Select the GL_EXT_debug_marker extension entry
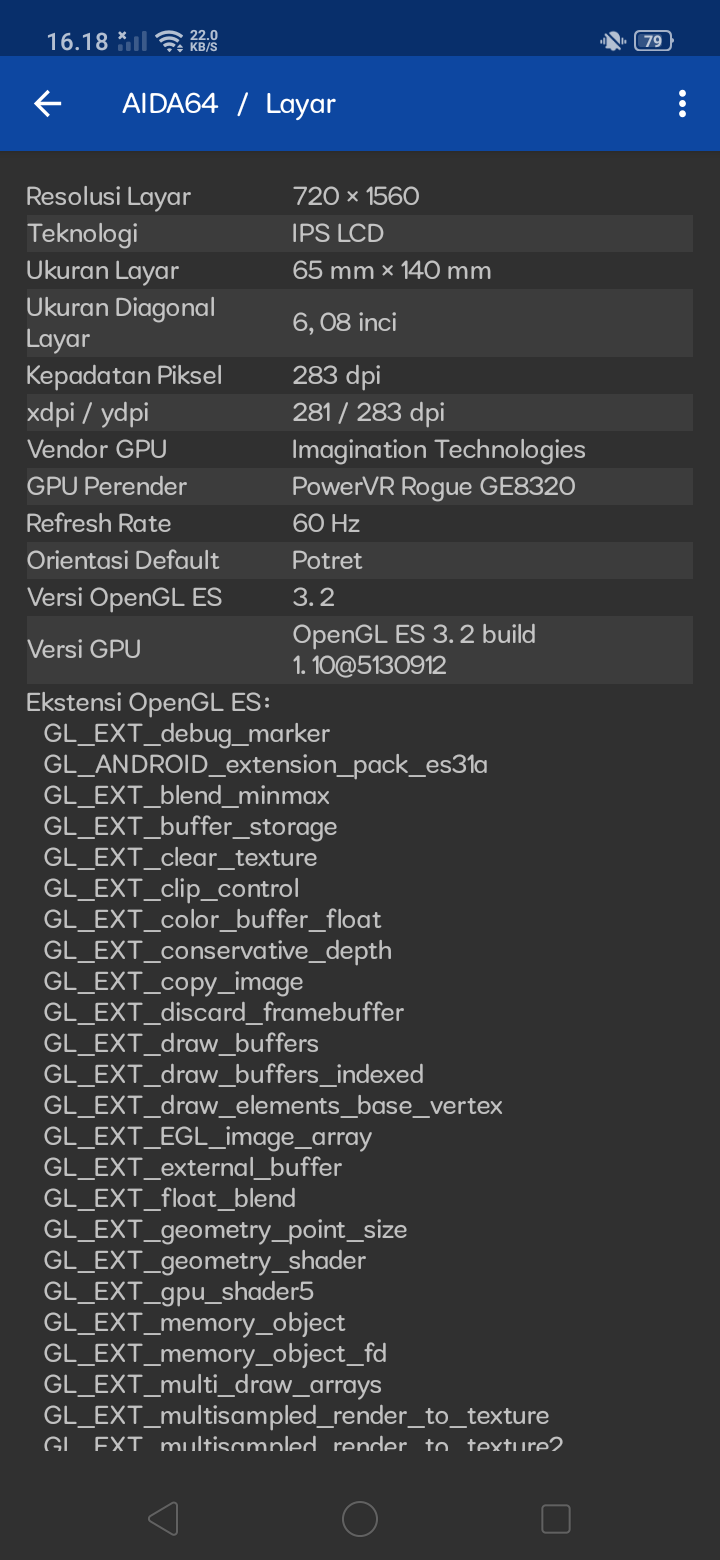The width and height of the screenshot is (720, 1560). tap(186, 733)
